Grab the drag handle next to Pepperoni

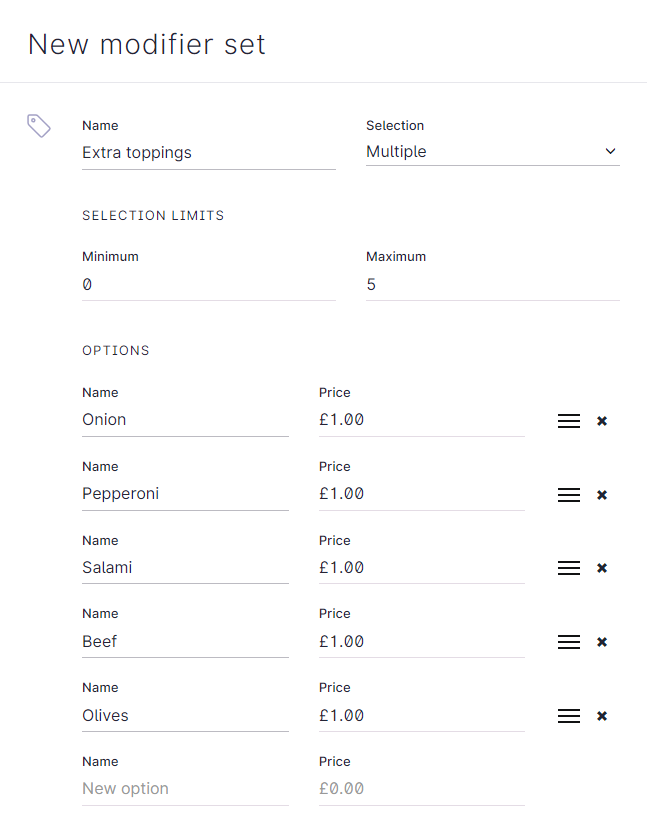coord(569,494)
